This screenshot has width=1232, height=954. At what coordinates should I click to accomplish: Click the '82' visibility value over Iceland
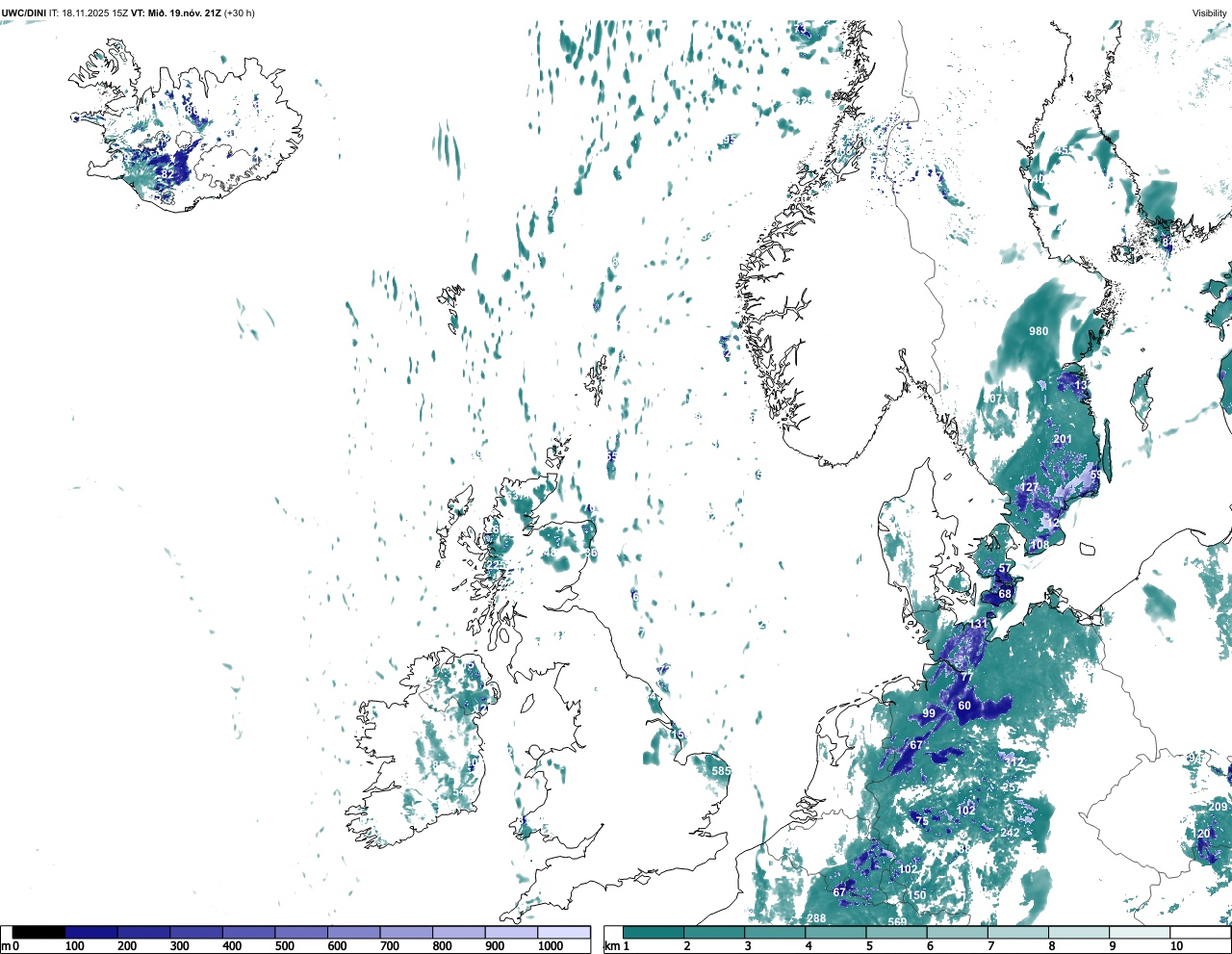tap(167, 174)
